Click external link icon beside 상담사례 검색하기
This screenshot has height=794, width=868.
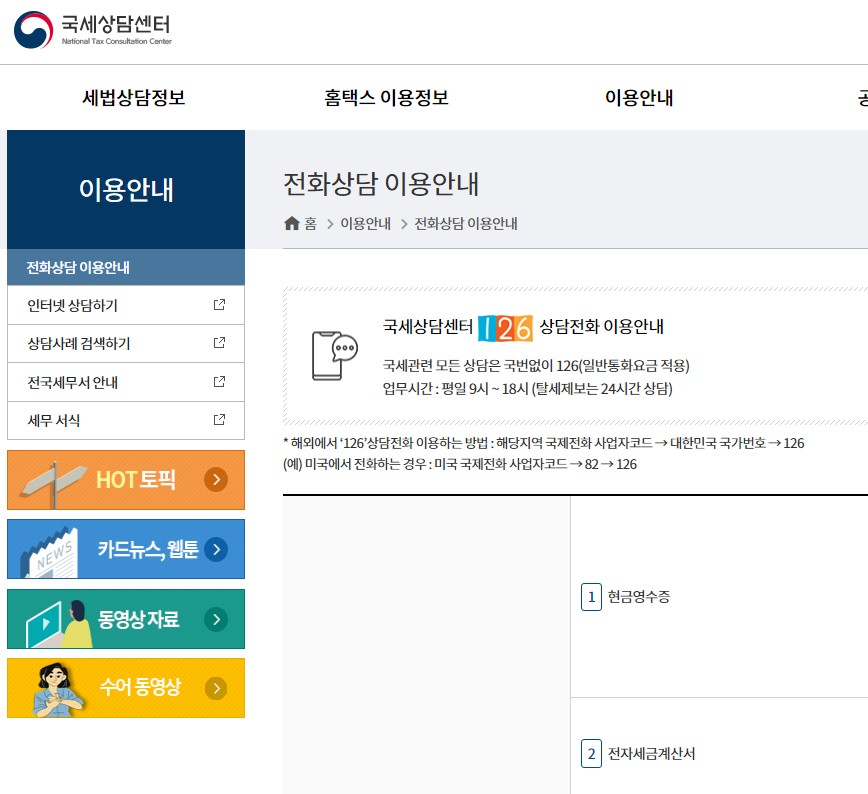tap(219, 343)
